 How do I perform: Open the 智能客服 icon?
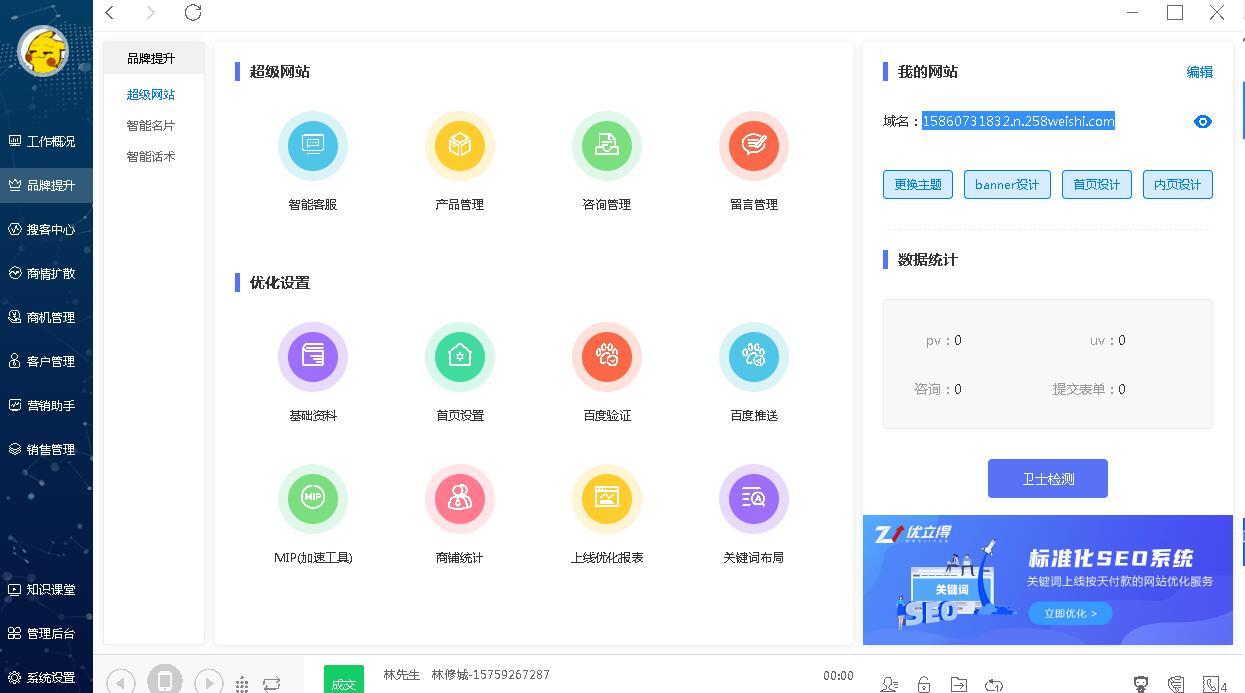coord(313,146)
